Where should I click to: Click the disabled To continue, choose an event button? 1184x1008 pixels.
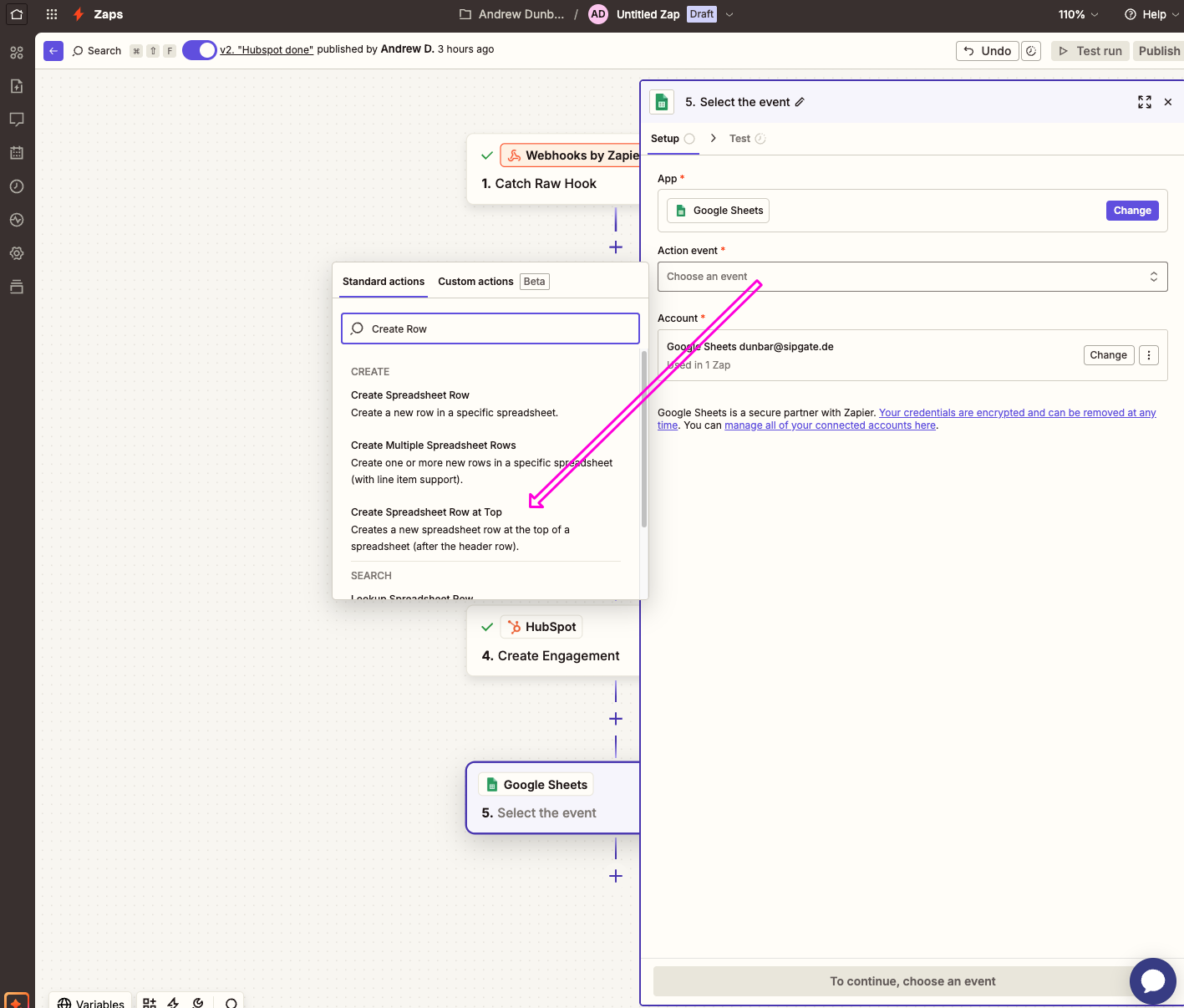coord(912,981)
